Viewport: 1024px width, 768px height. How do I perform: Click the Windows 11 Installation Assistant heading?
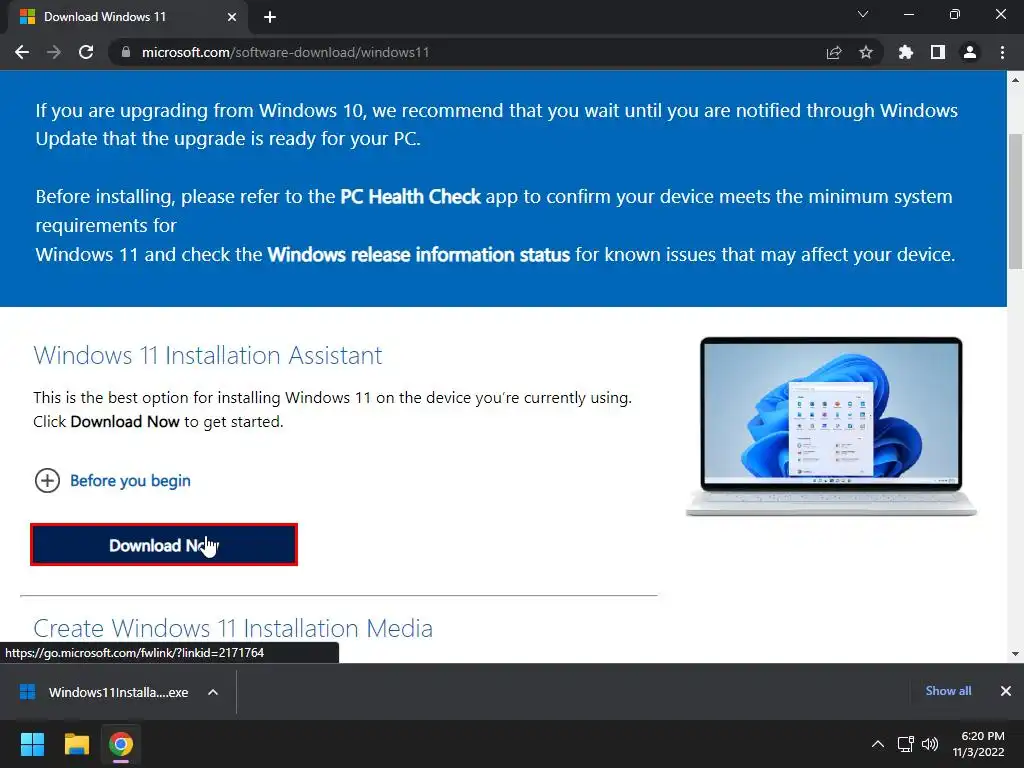pyautogui.click(x=208, y=355)
